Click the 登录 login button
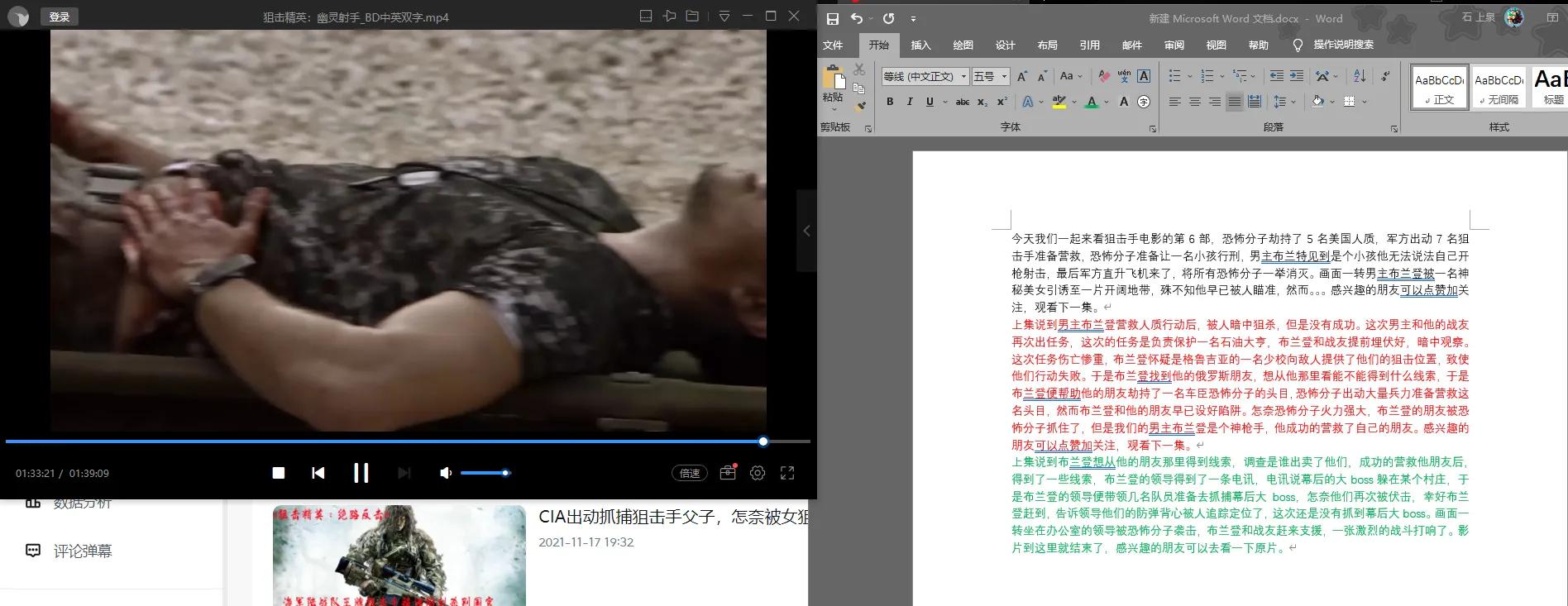The width and height of the screenshot is (1568, 606). pos(59,17)
